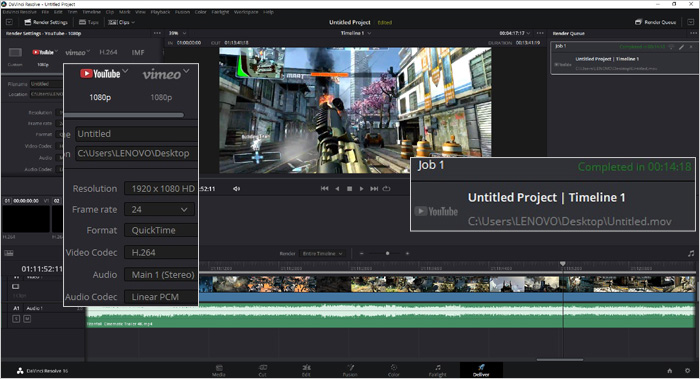Expand the top-right panel layout icon
The width and height of the screenshot is (700, 379).
pyautogui.click(x=691, y=22)
